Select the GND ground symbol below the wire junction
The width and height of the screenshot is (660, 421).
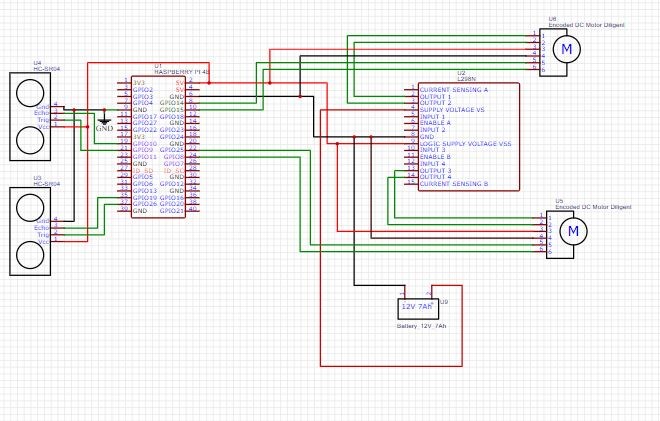pyautogui.click(x=104, y=124)
